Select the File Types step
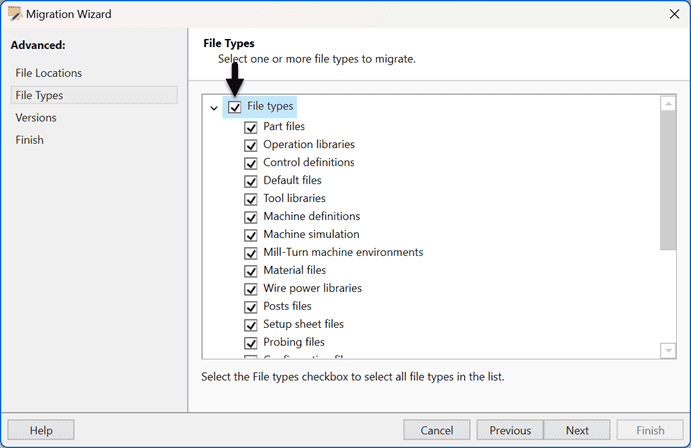The height and width of the screenshot is (448, 691). [94, 95]
